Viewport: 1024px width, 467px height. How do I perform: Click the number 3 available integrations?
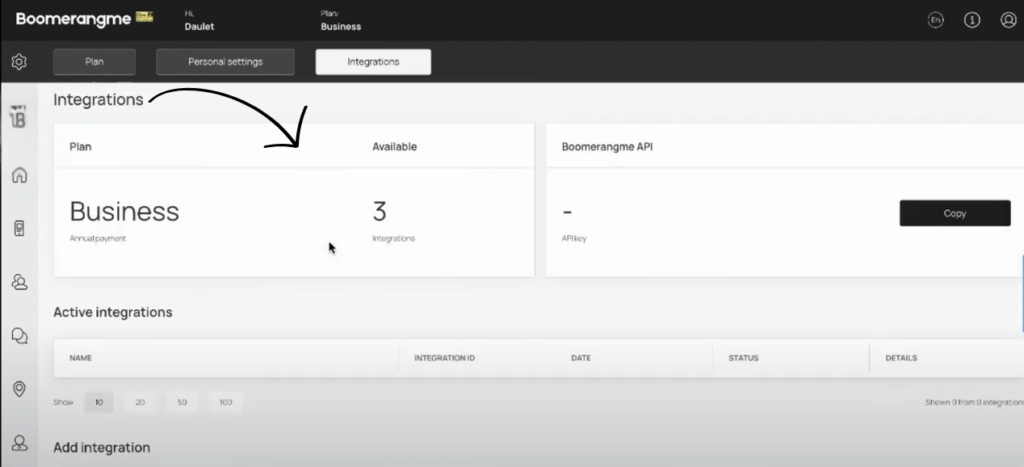pyautogui.click(x=379, y=212)
